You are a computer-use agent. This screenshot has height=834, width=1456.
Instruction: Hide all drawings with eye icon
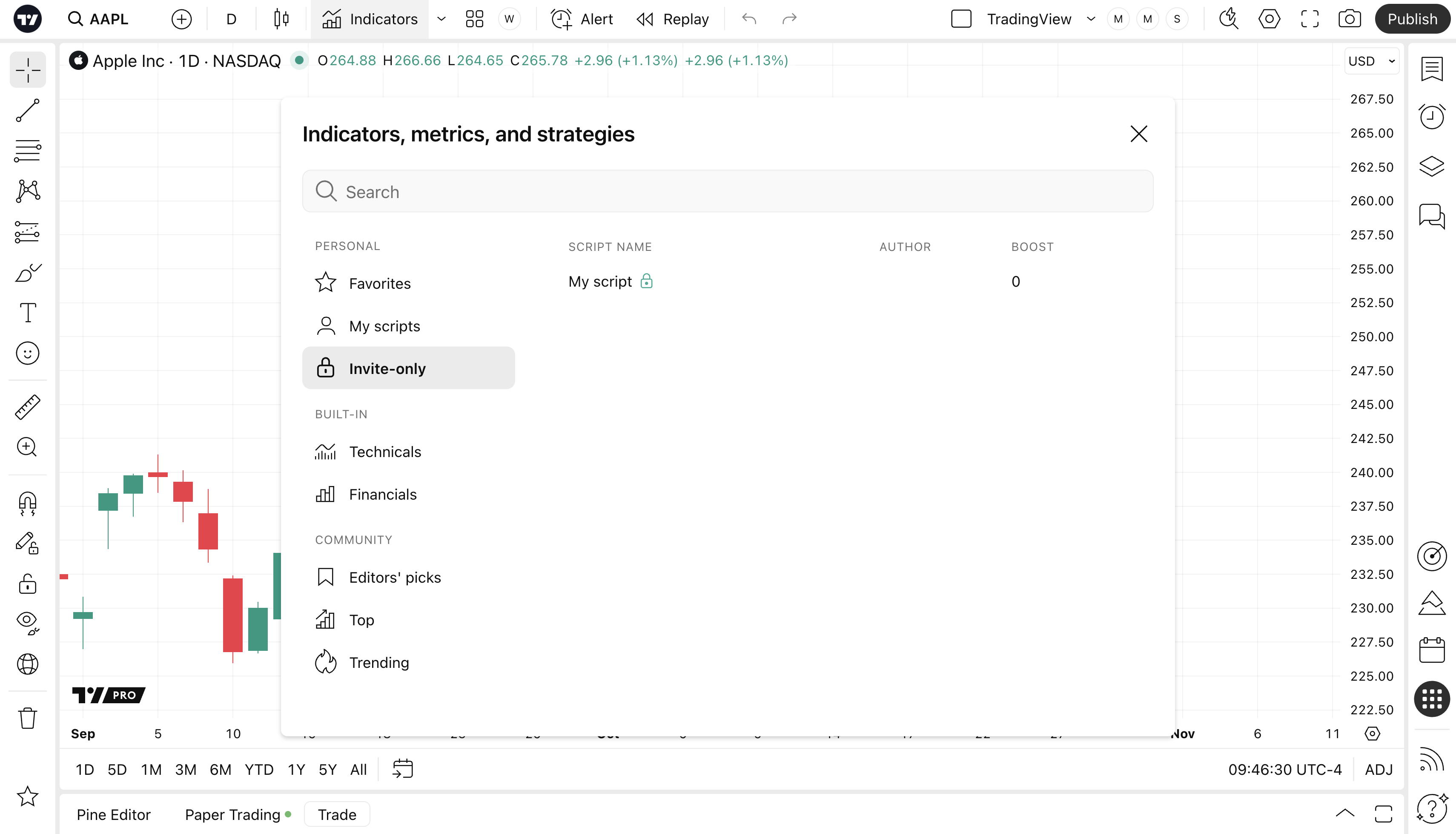coord(28,622)
